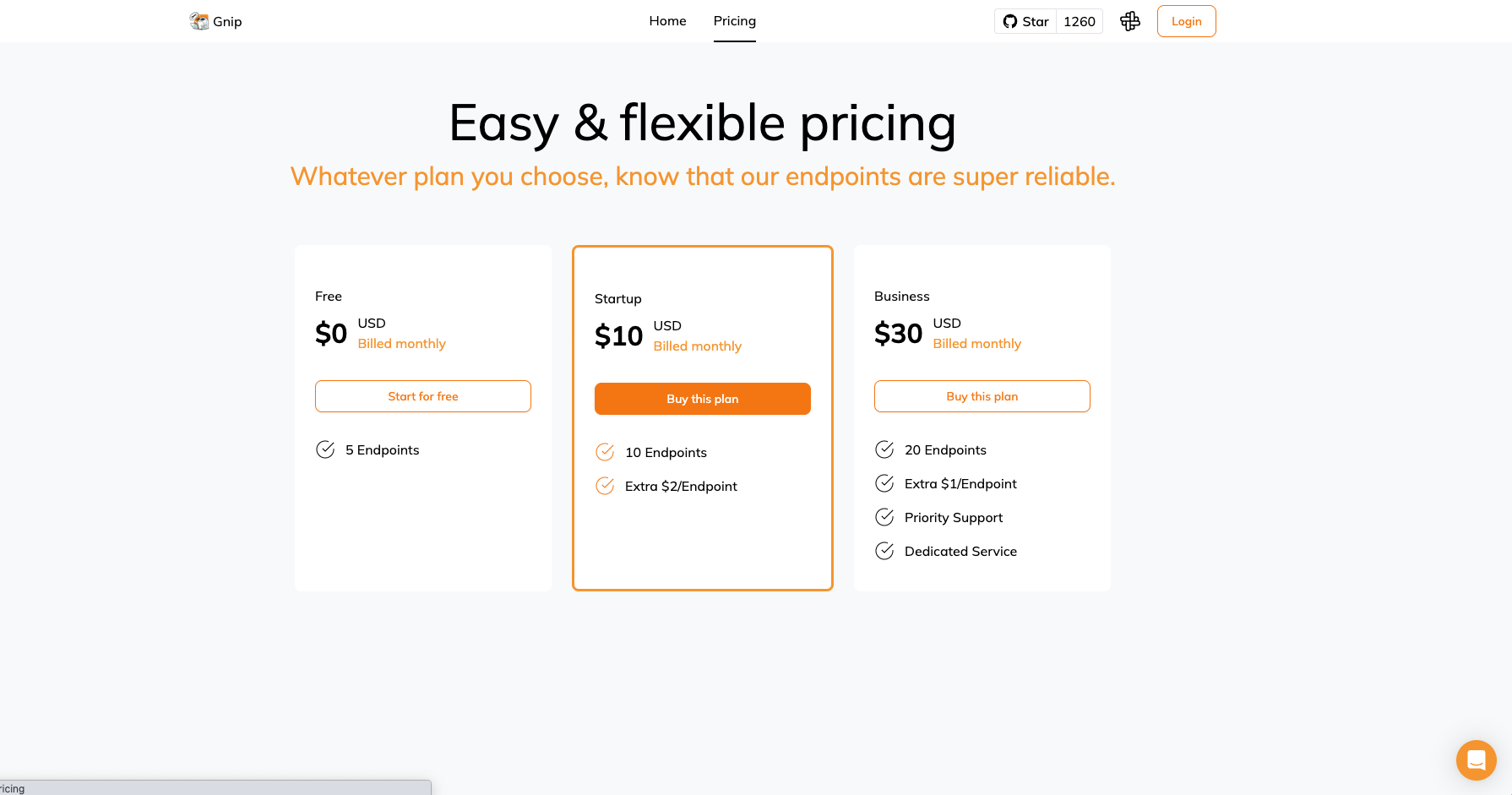The height and width of the screenshot is (795, 1512).
Task: Buy the Startup $10 plan
Action: pos(703,399)
